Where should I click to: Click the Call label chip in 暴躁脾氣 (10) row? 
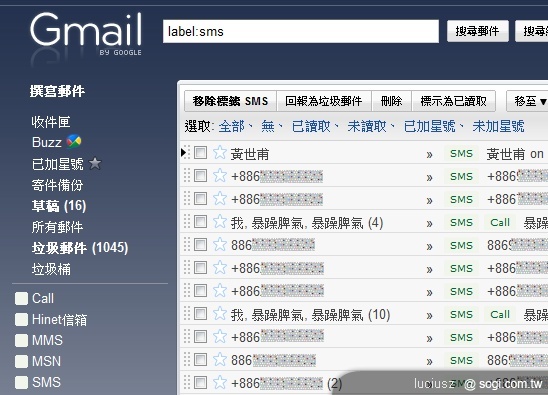[x=500, y=314]
